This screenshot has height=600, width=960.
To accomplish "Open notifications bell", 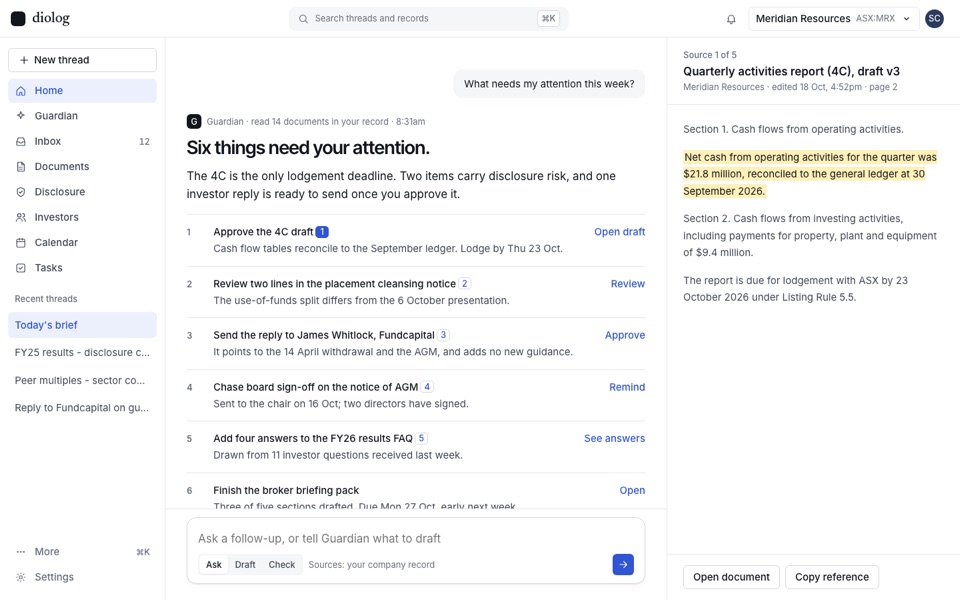I will point(731,19).
